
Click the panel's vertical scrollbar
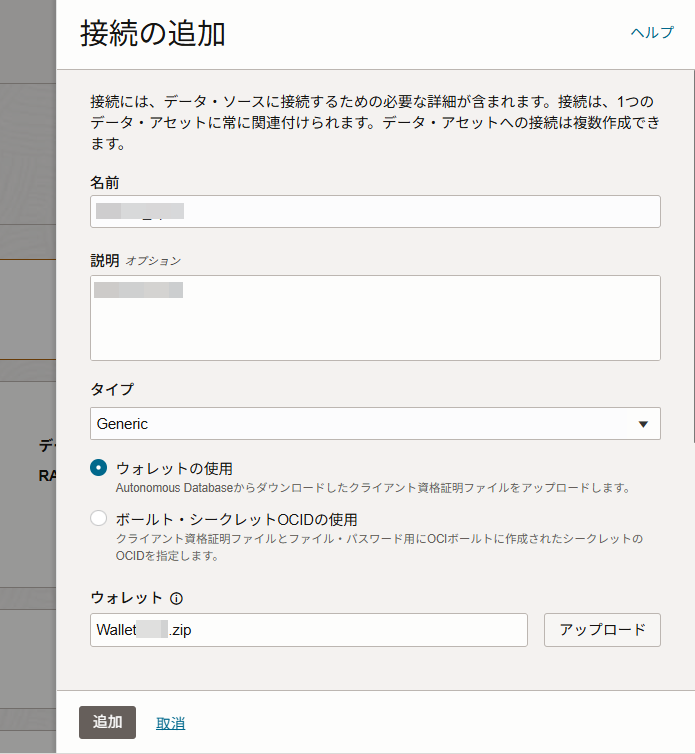pyautogui.click(x=693, y=256)
